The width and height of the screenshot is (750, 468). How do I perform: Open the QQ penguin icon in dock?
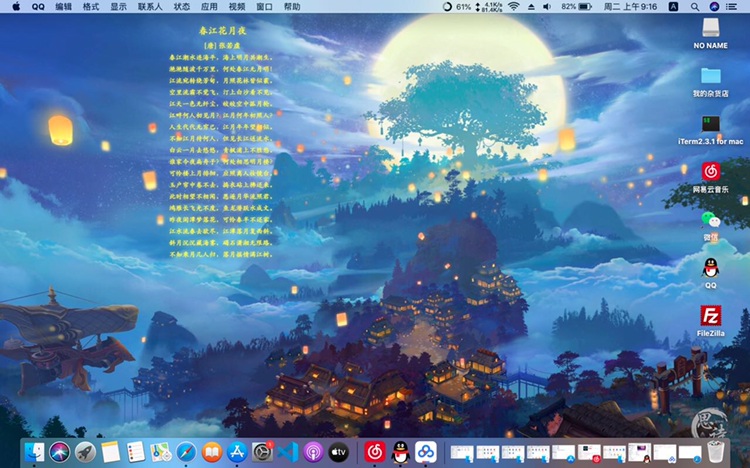coord(399,452)
